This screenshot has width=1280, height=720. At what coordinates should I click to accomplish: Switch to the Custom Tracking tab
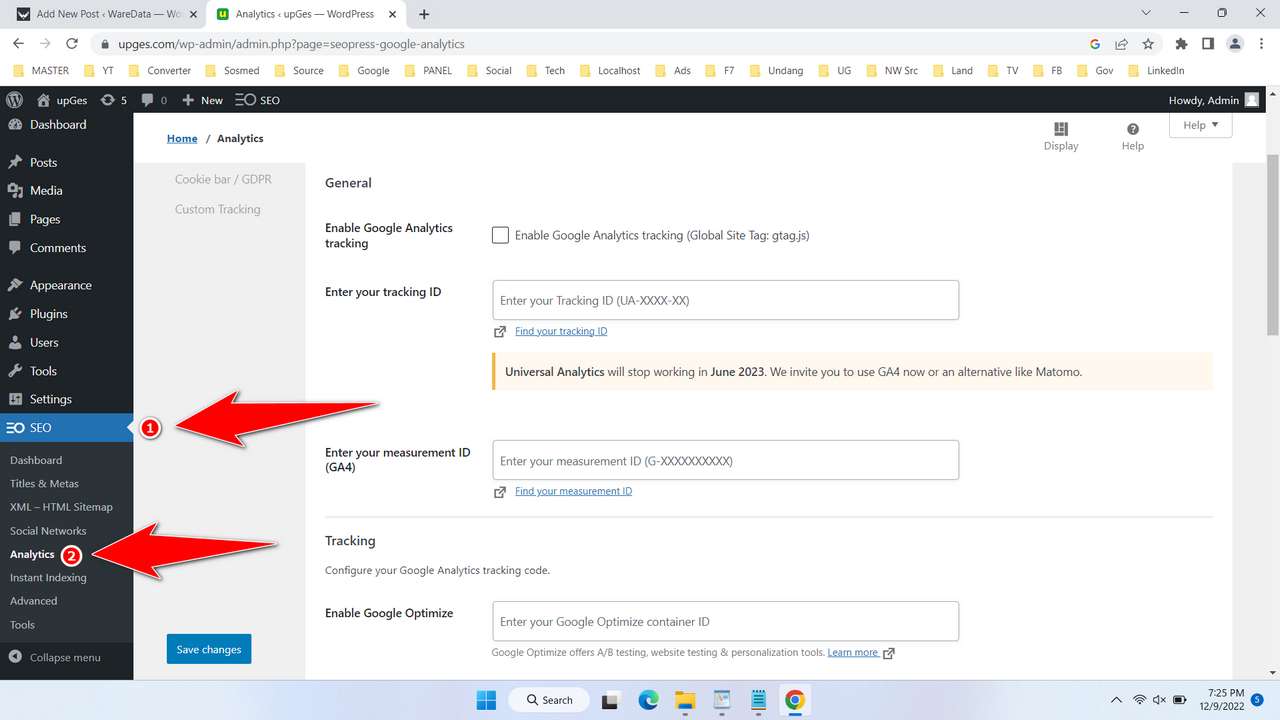pyautogui.click(x=217, y=209)
